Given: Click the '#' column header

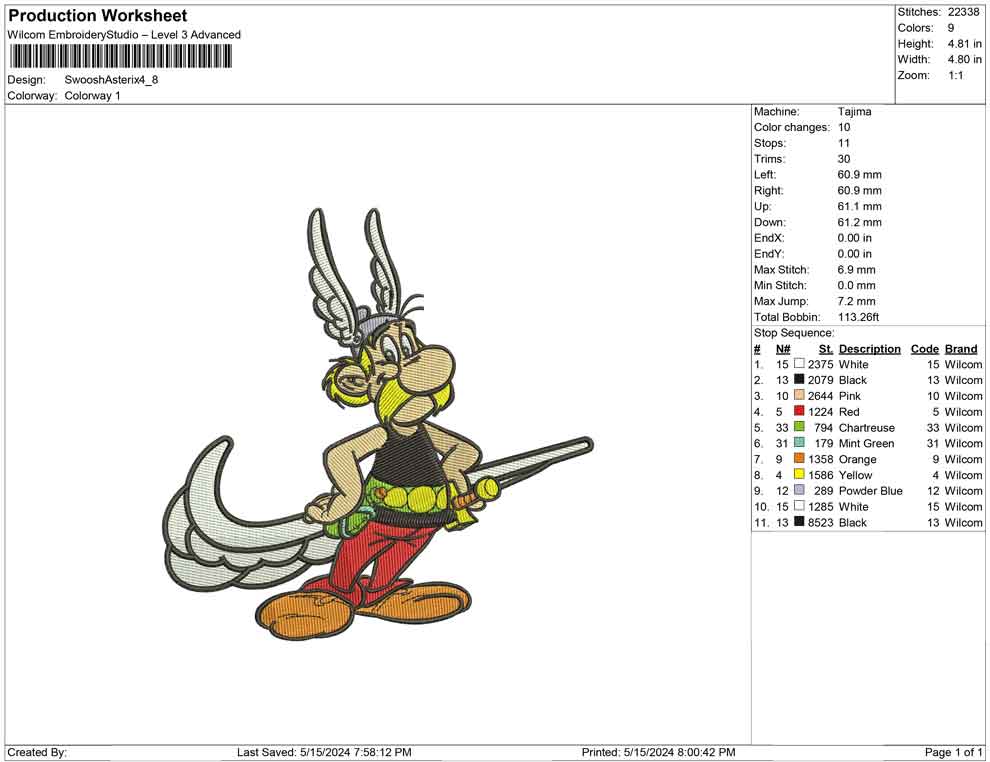Looking at the screenshot, I should [x=757, y=349].
